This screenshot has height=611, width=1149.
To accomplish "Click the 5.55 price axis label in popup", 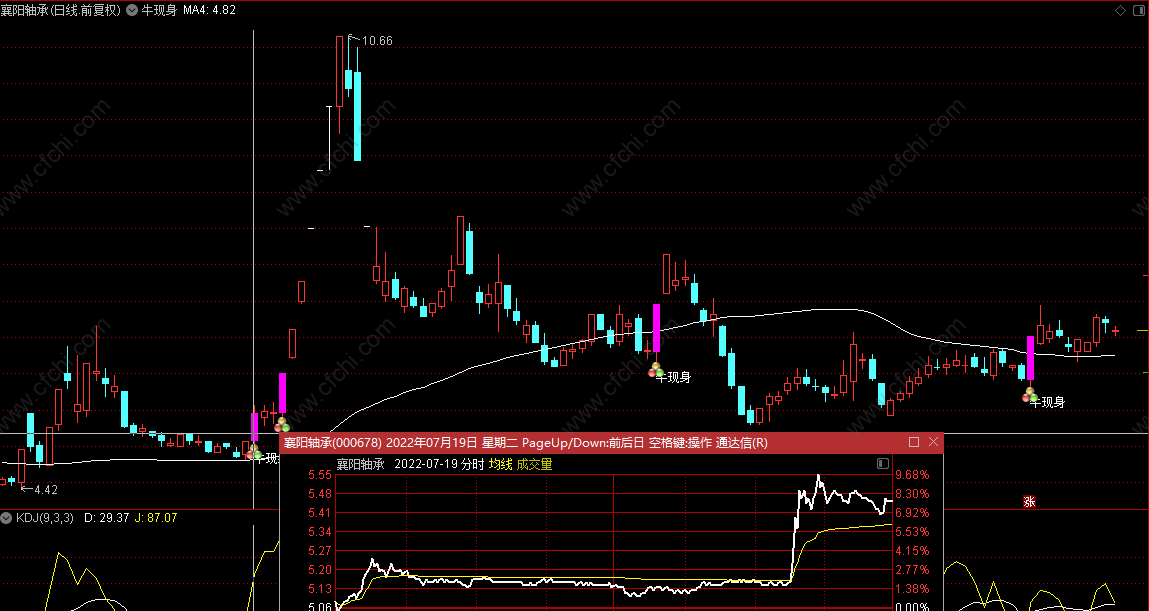I will pos(319,475).
